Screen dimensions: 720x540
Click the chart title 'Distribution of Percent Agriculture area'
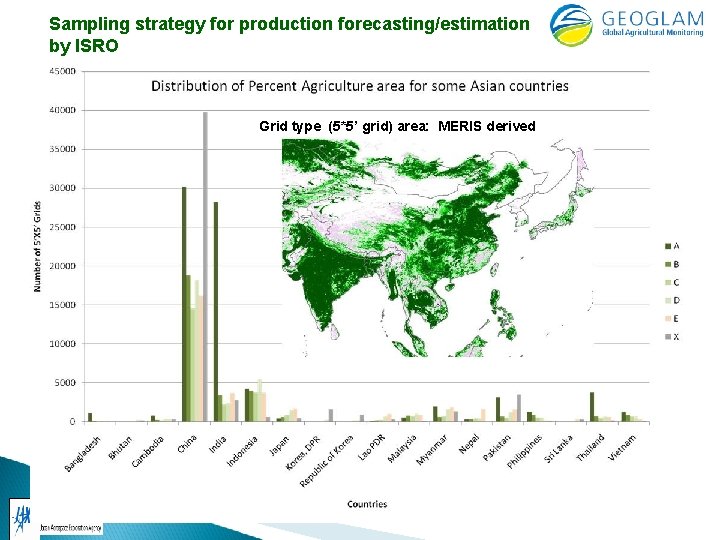click(x=360, y=86)
